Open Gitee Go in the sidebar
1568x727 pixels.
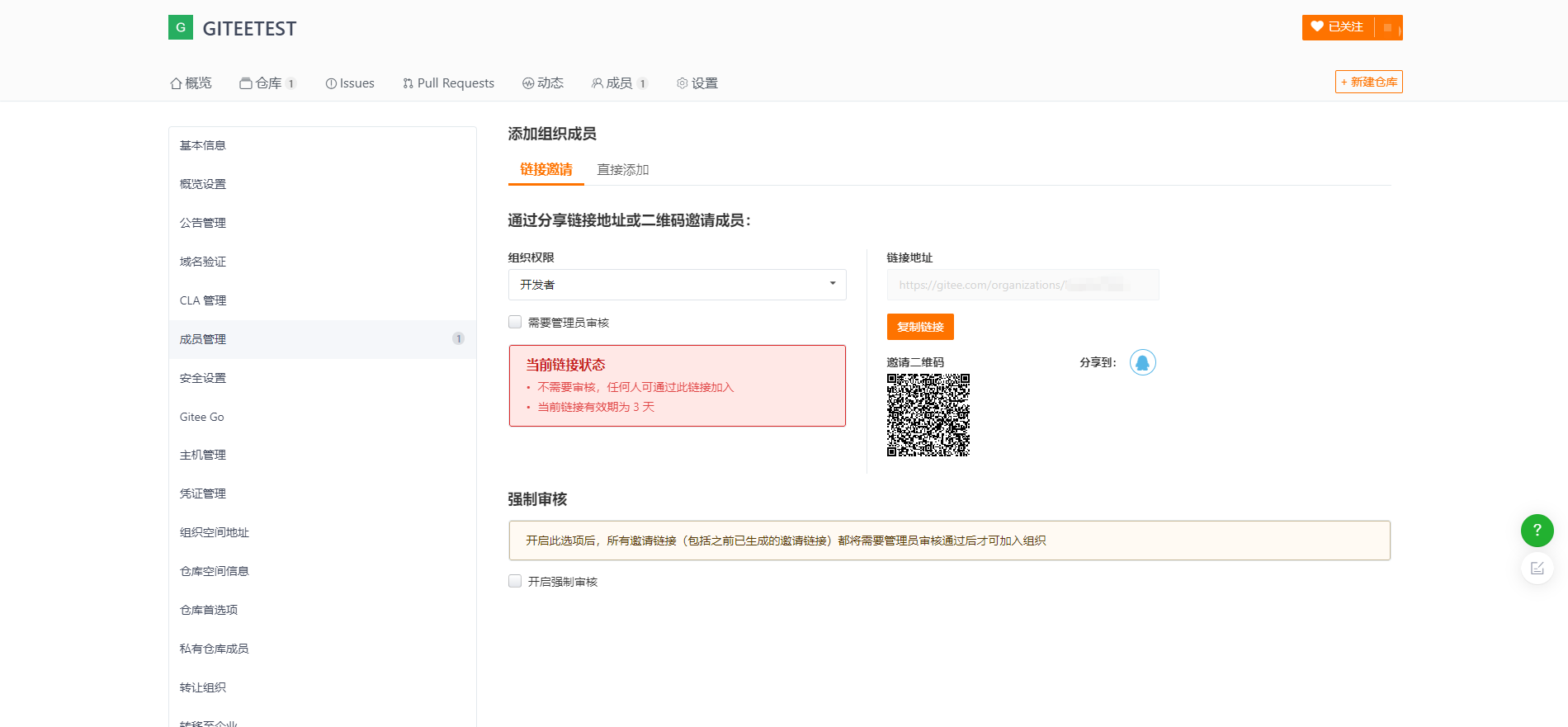coord(323,417)
